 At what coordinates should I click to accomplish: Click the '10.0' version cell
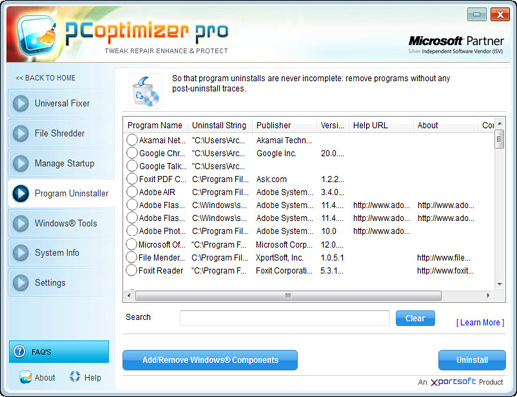[x=329, y=231]
